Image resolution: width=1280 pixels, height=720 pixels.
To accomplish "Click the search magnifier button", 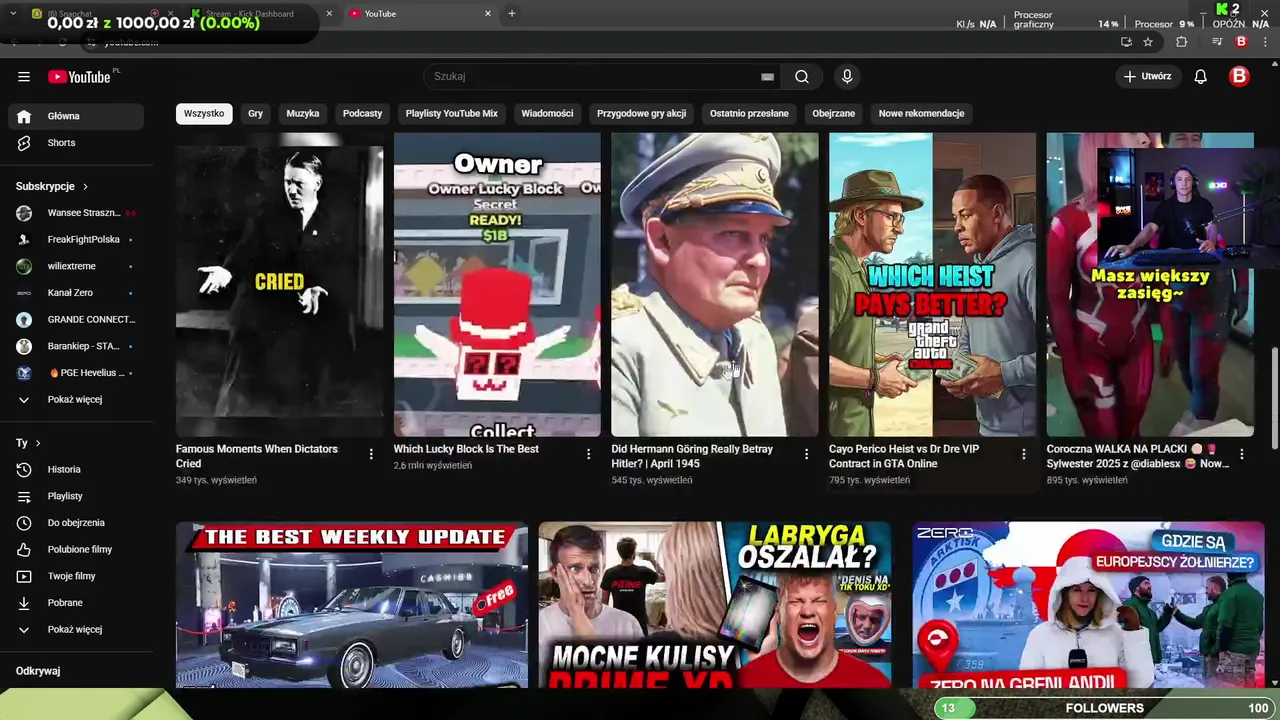I will pyautogui.click(x=802, y=76).
